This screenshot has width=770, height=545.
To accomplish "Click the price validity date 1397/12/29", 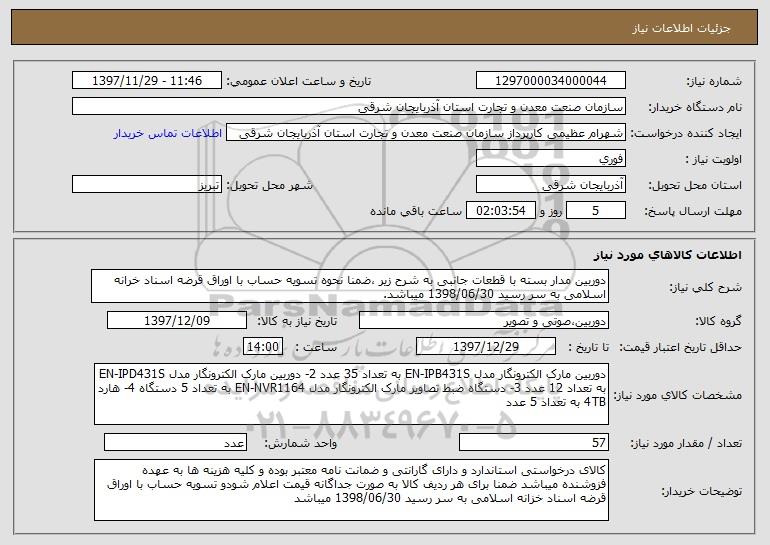I will point(486,347).
